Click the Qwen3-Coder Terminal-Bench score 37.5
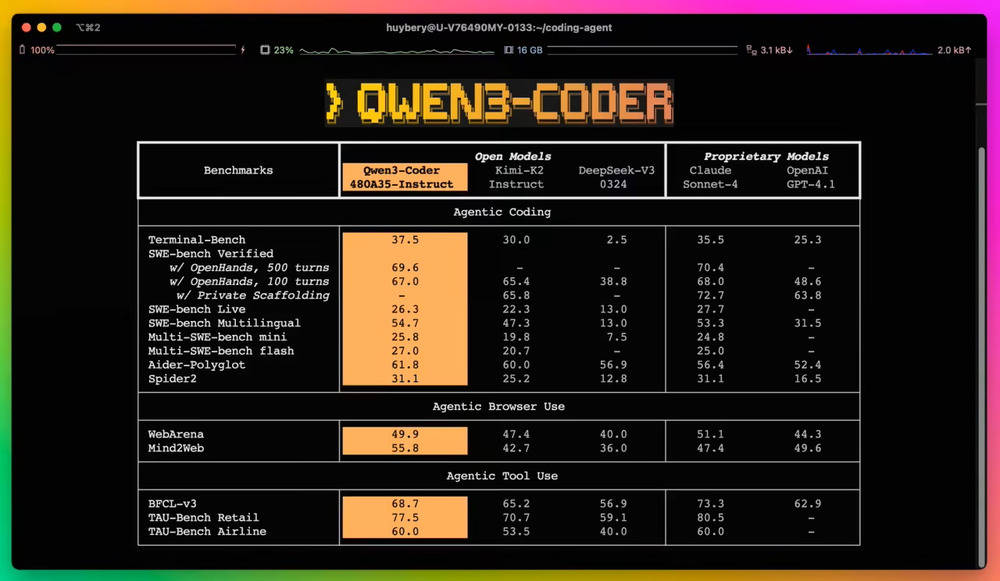This screenshot has width=1000, height=581. pyautogui.click(x=405, y=240)
